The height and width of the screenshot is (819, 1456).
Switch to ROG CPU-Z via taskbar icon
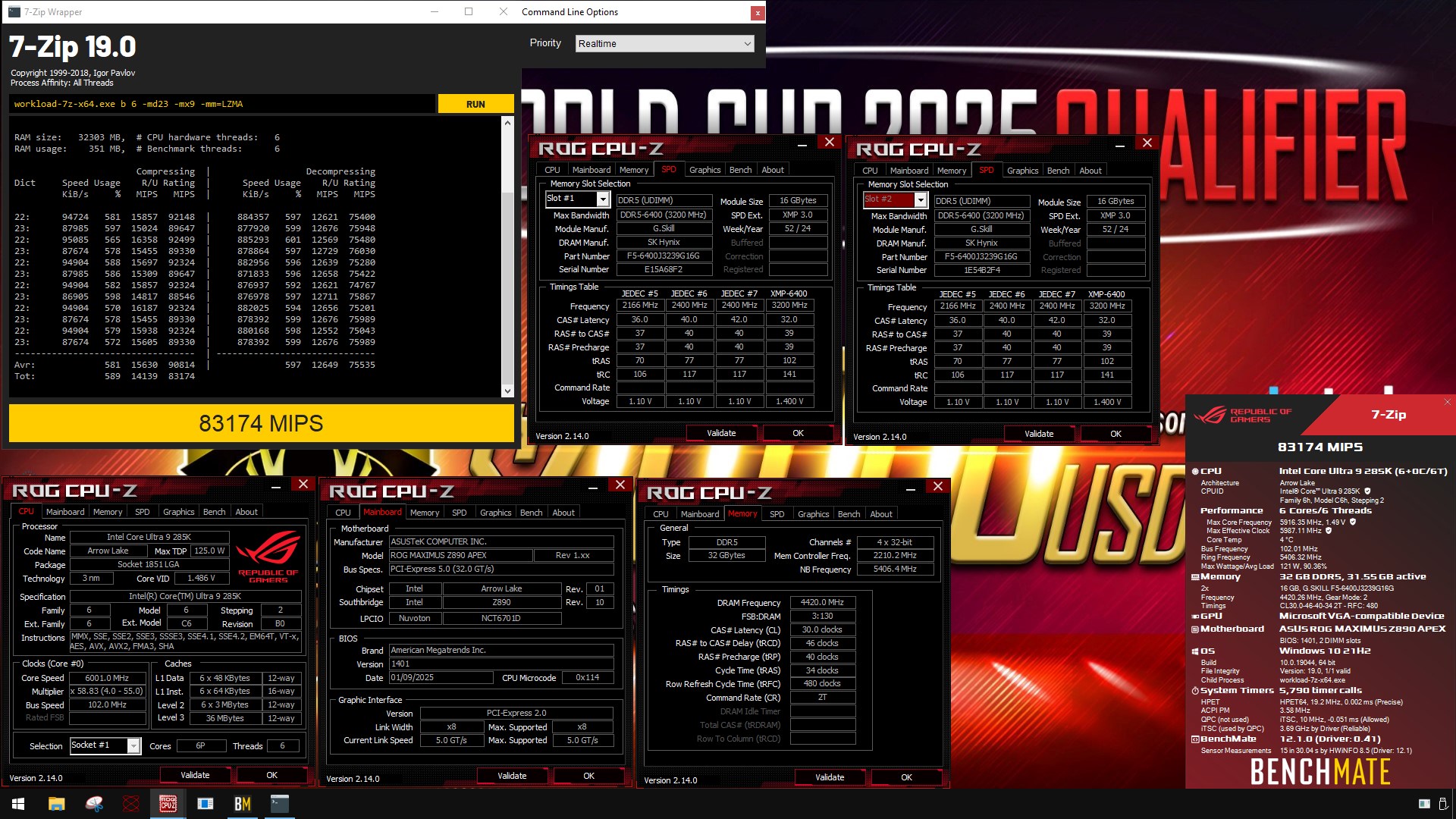168,804
